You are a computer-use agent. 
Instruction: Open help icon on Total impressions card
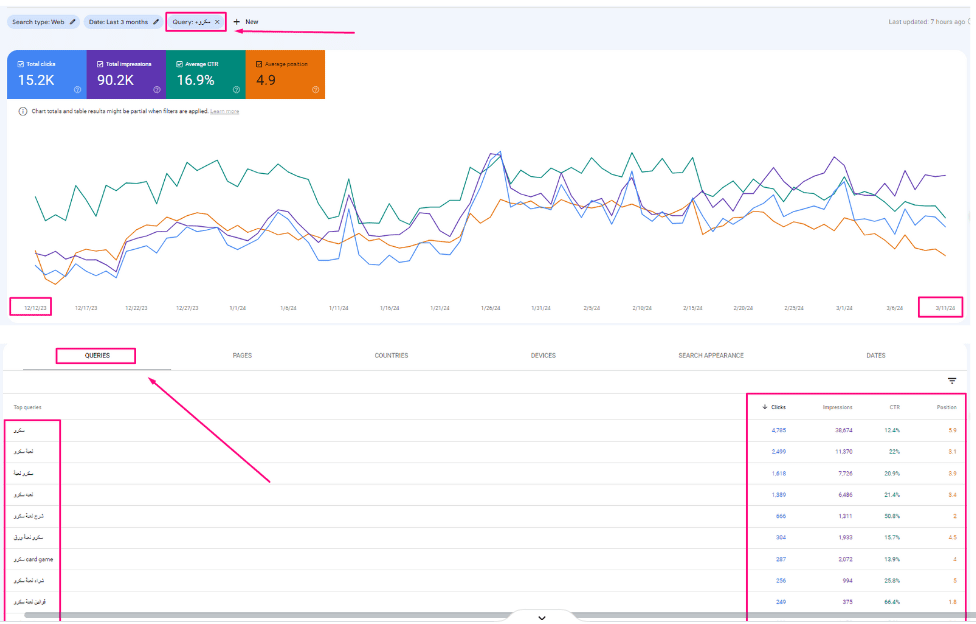tap(157, 90)
